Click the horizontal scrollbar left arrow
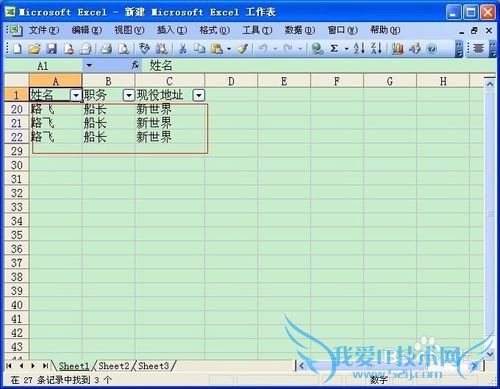500x389 pixels. click(301, 366)
